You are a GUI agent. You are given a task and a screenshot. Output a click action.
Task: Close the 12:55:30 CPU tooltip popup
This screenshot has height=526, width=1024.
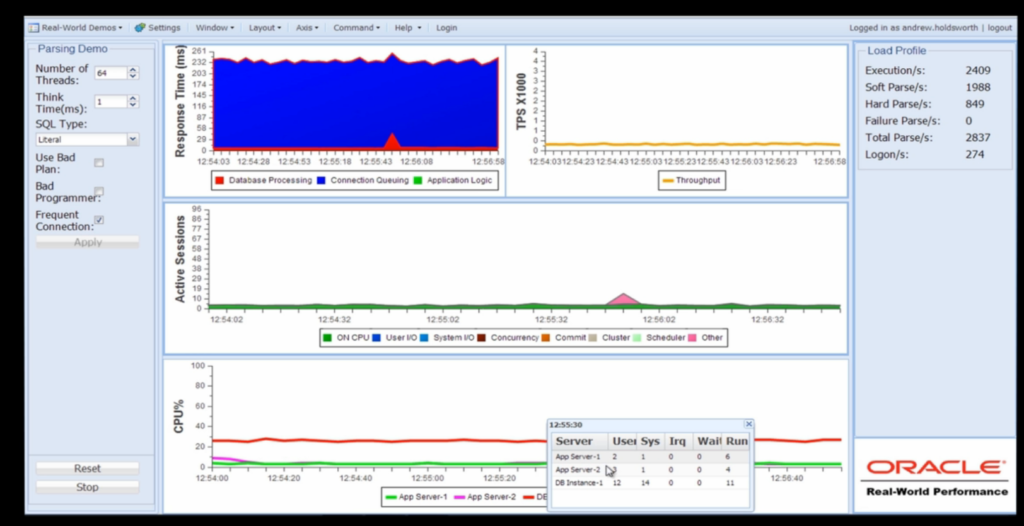pos(748,424)
